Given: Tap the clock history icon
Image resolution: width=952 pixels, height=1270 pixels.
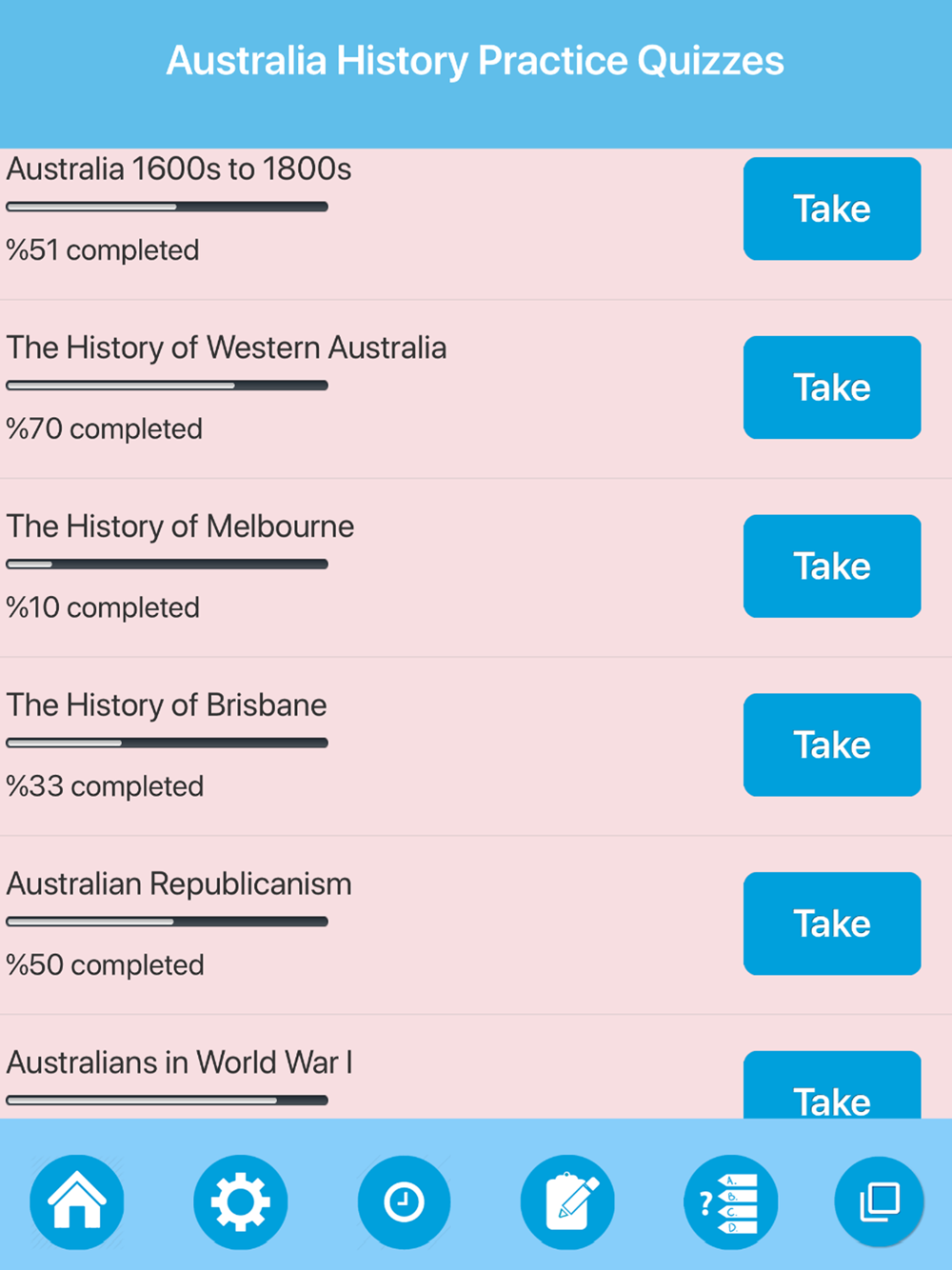Looking at the screenshot, I should coord(404,1201).
